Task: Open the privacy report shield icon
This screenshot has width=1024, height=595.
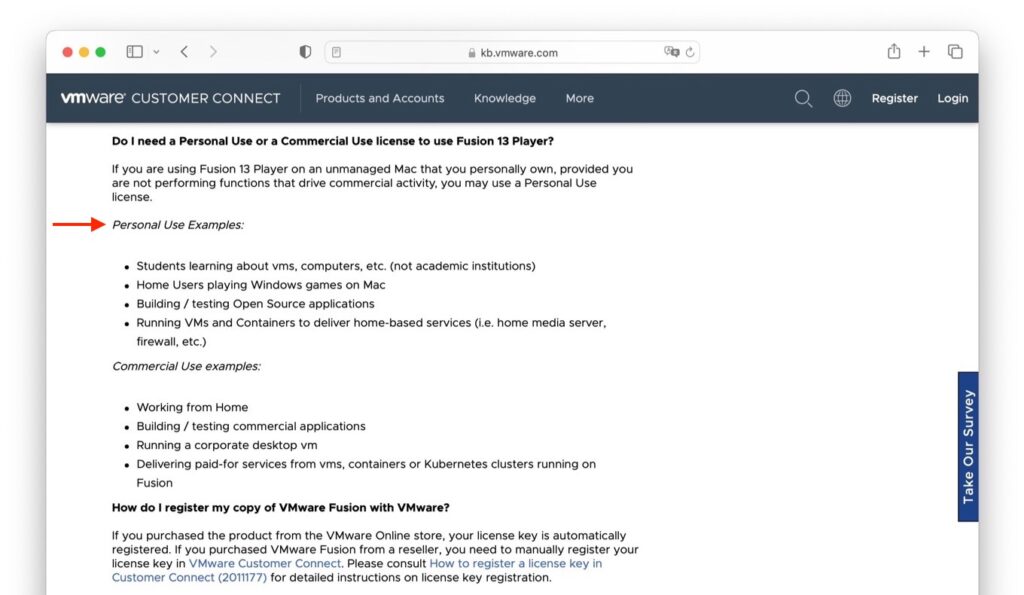Action: point(305,52)
